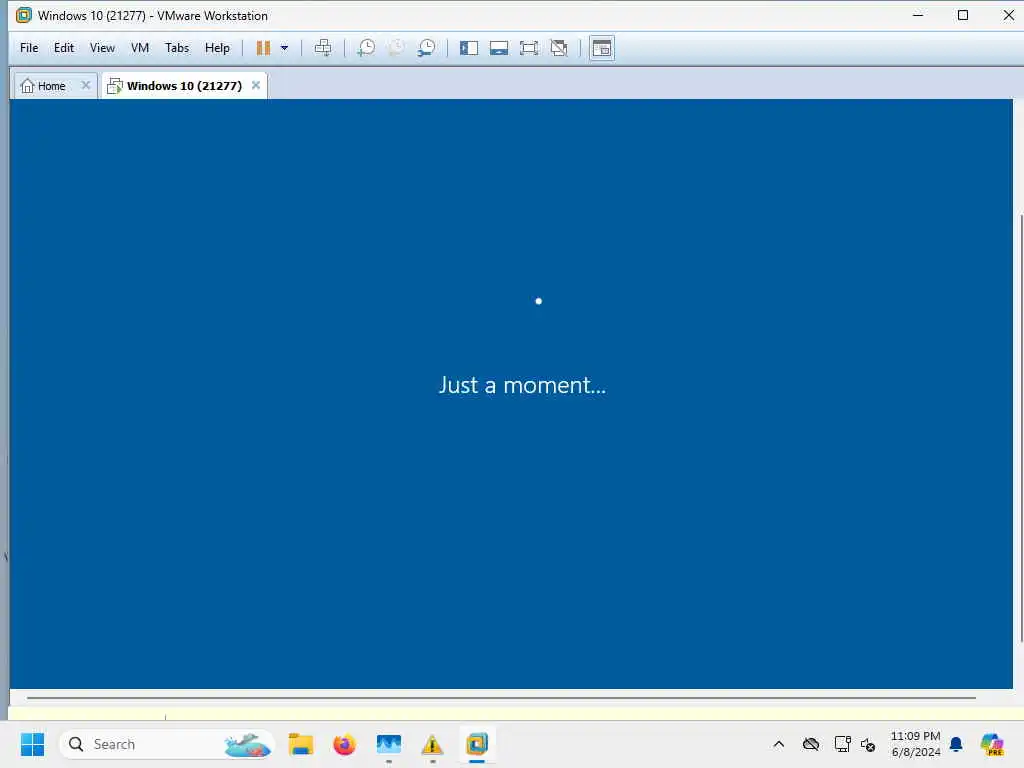The height and width of the screenshot is (768, 1024).
Task: Close the Windows 10 (21277) tab
Action: pos(256,85)
